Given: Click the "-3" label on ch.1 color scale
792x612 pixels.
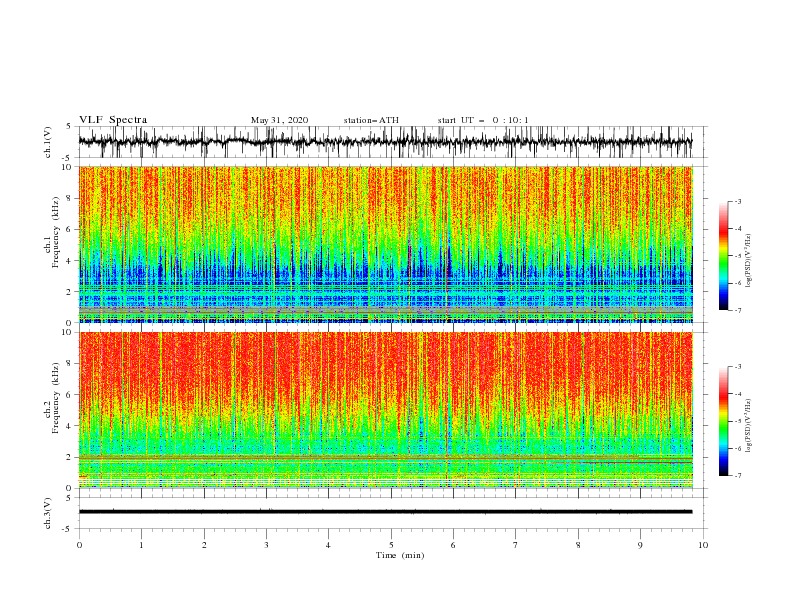Looking at the screenshot, I should tap(737, 201).
